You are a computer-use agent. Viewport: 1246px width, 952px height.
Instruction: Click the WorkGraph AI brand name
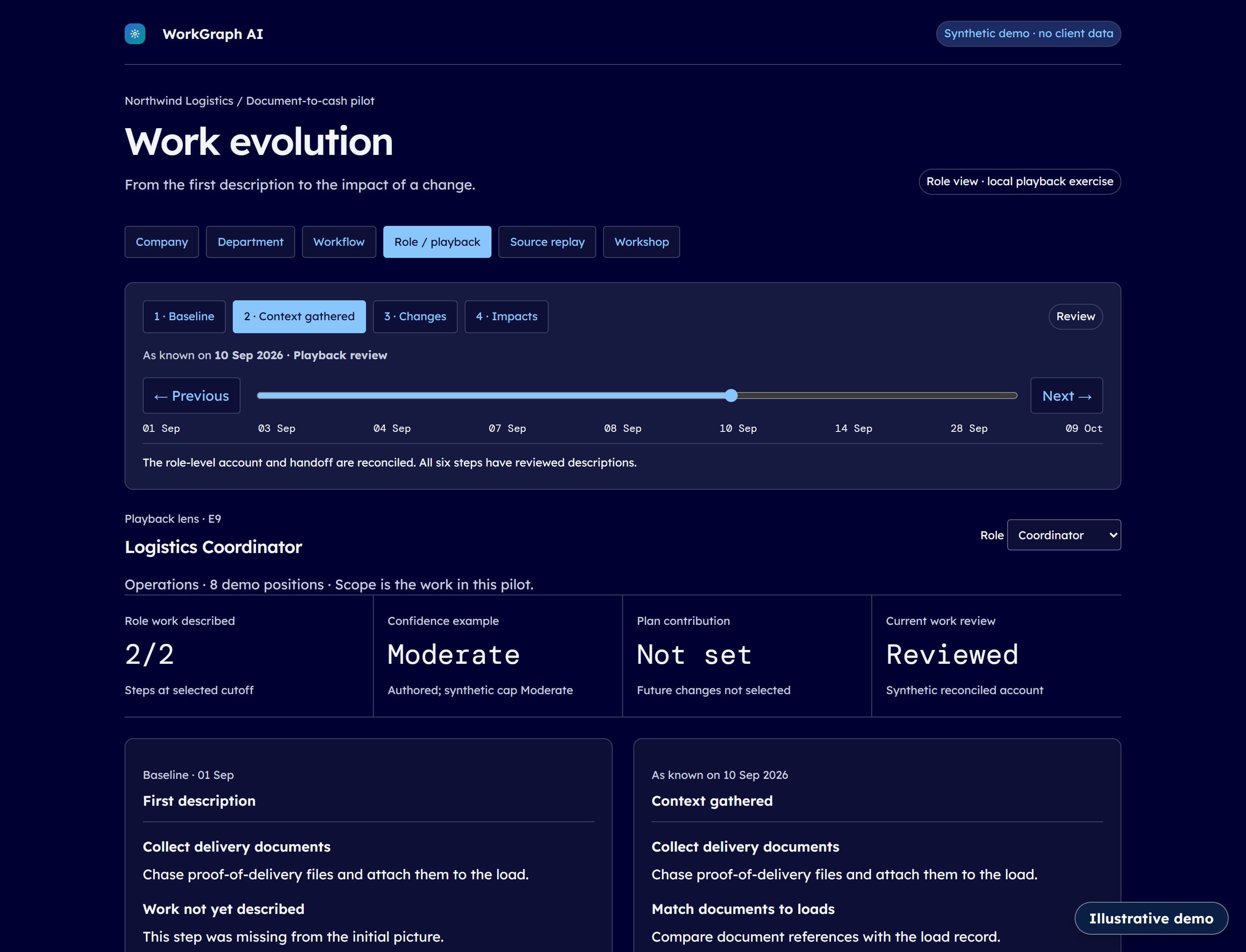(213, 34)
